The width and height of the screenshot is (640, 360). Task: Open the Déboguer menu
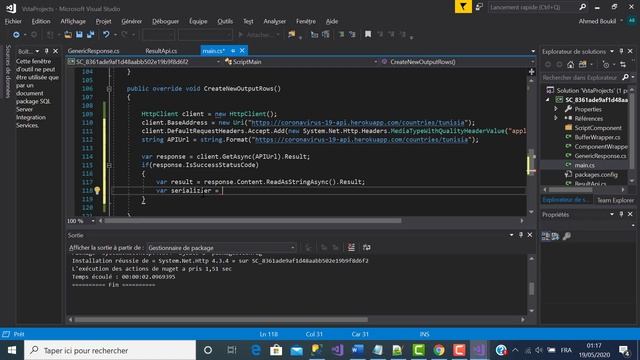tap(165, 21)
